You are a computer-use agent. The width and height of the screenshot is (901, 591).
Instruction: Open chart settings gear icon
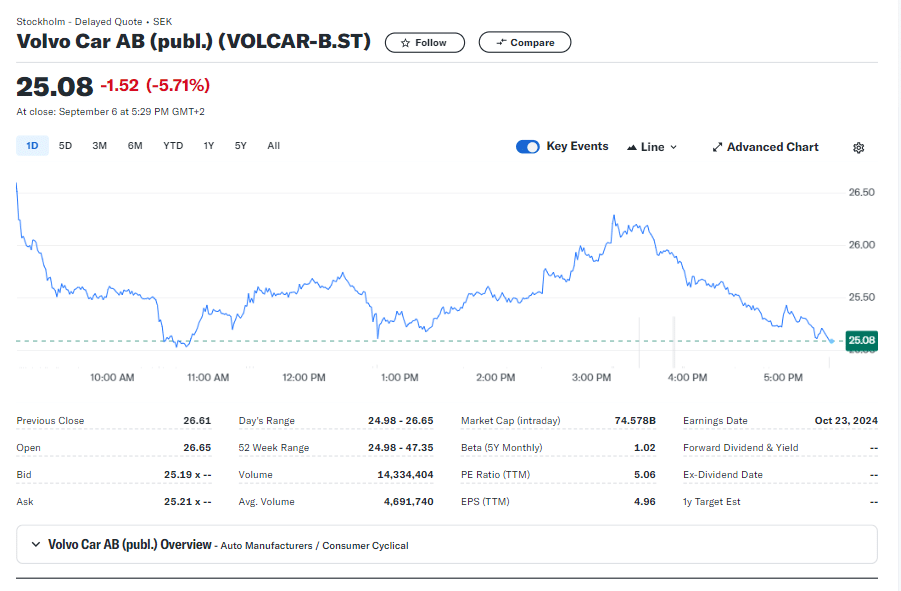coord(858,148)
